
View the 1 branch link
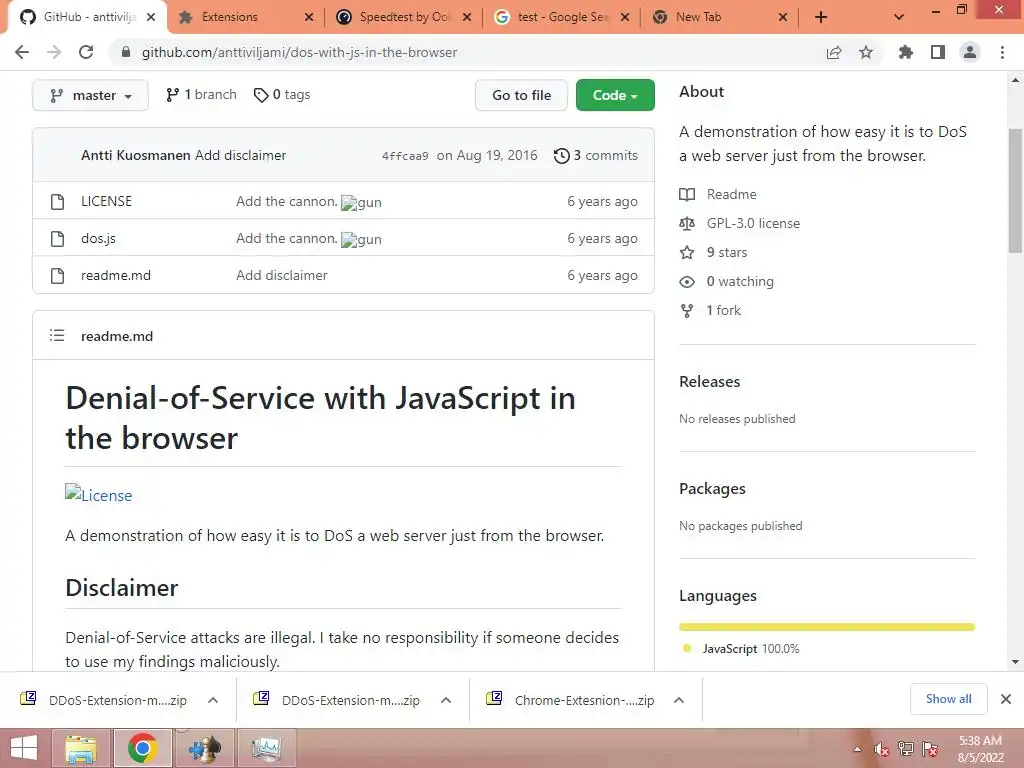tap(201, 95)
